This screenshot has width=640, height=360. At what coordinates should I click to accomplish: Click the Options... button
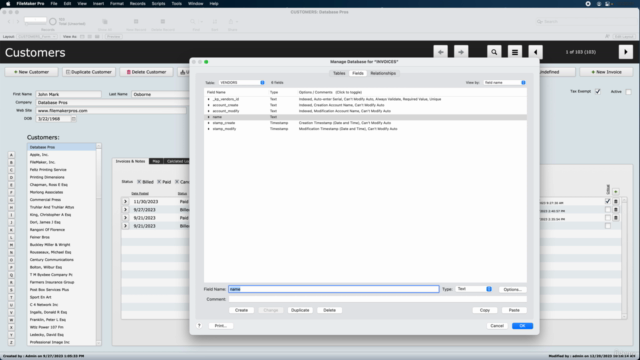pyautogui.click(x=513, y=289)
